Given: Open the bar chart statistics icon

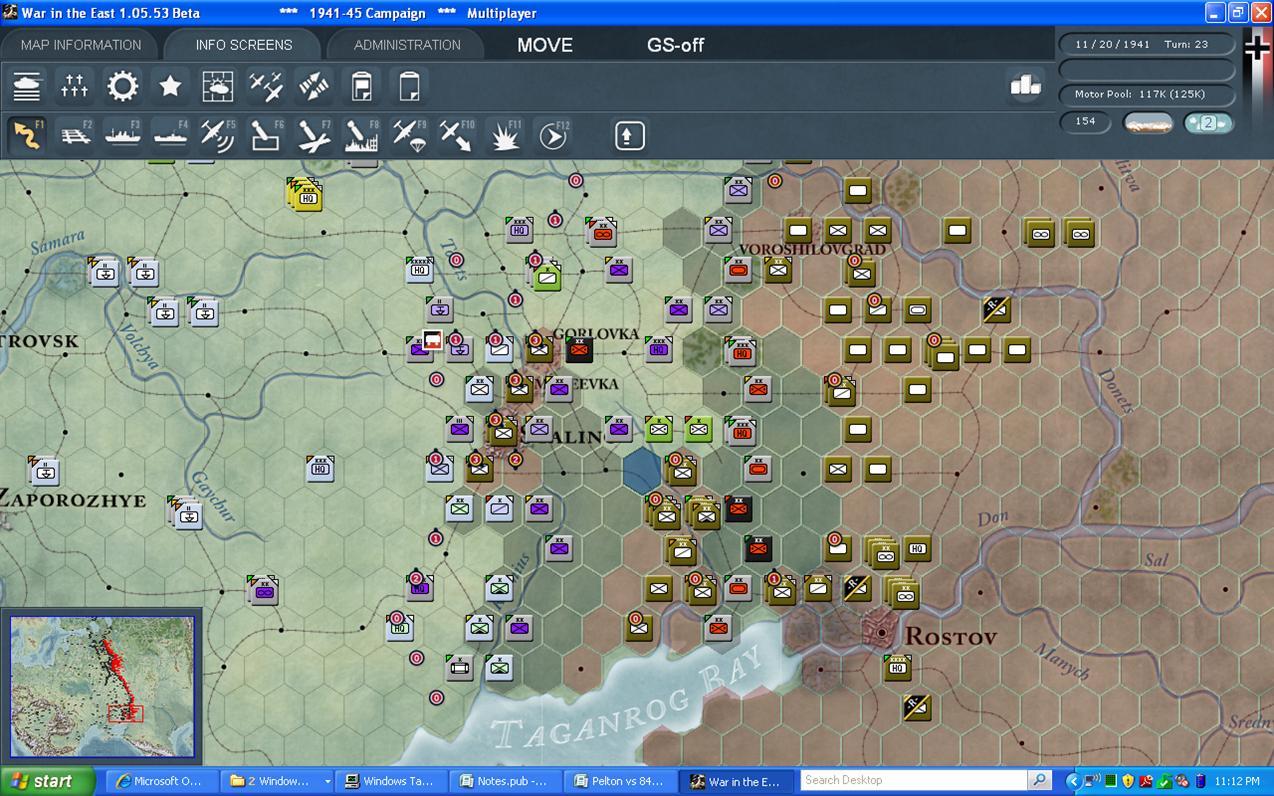Looking at the screenshot, I should (1026, 86).
